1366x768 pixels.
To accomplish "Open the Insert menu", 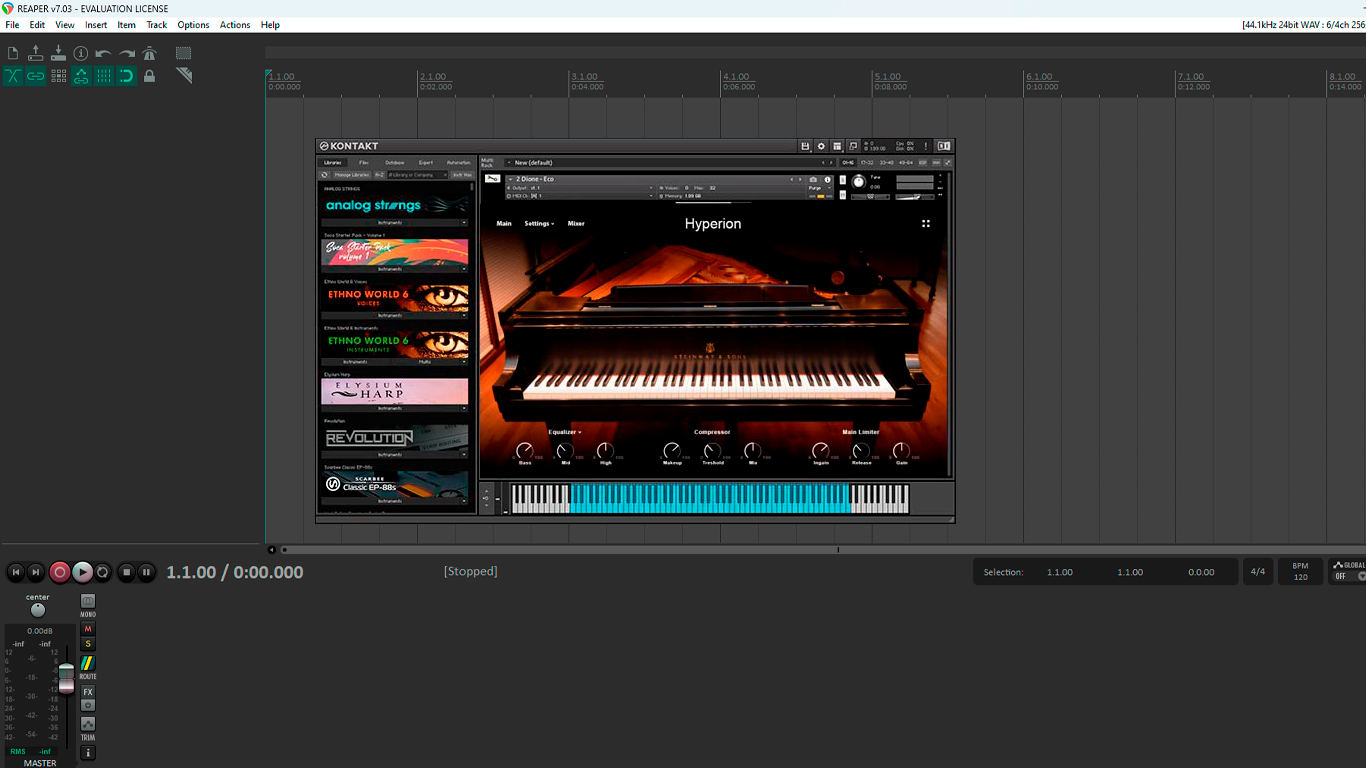I will pos(96,25).
